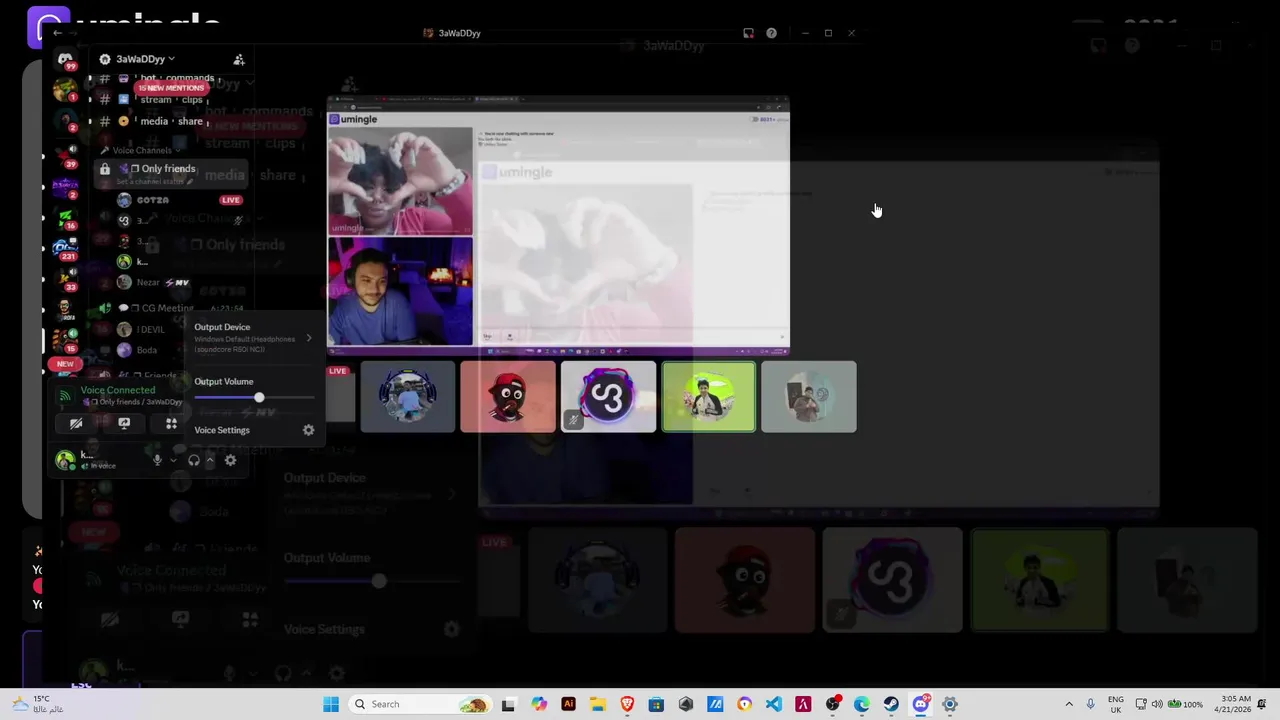This screenshot has height=720, width=1280.
Task: Click the green highlighted participant tile
Action: tap(708, 397)
